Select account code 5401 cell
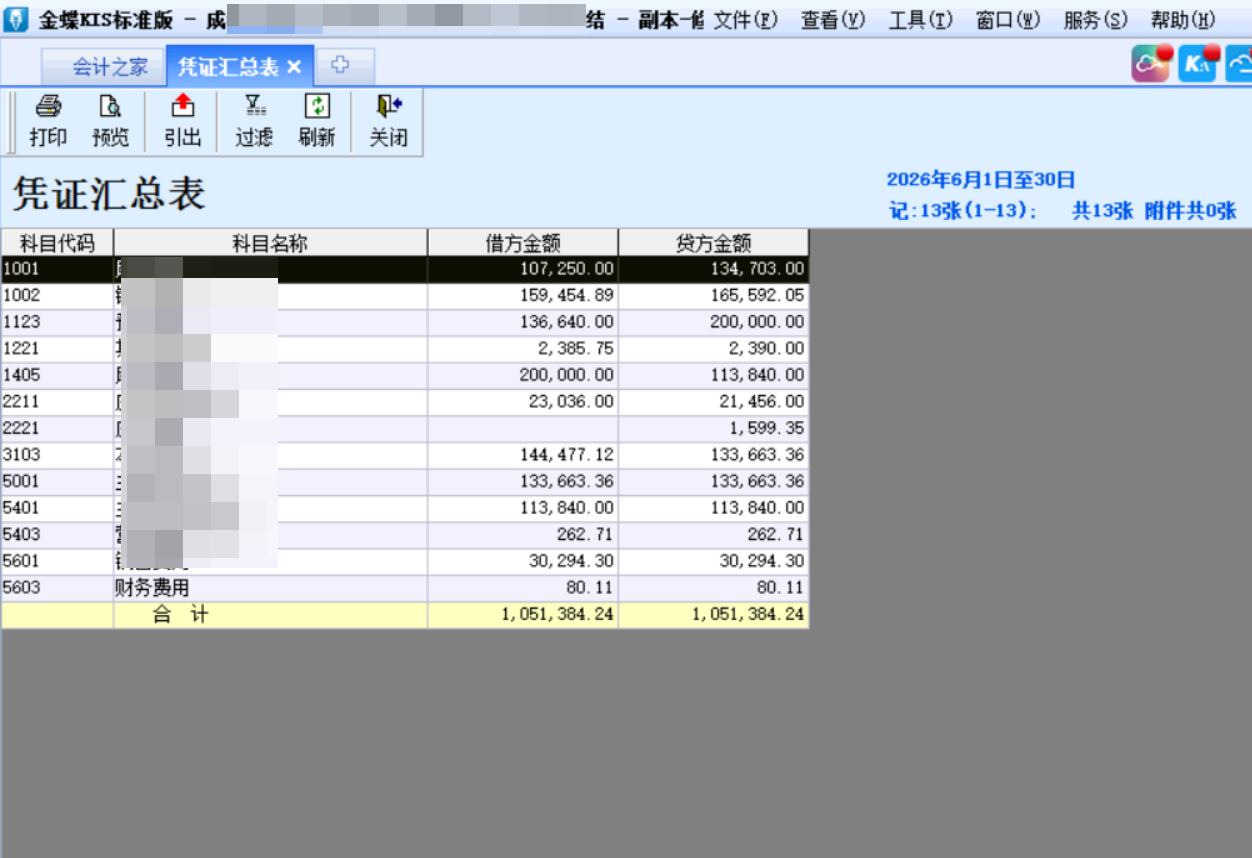The width and height of the screenshot is (1252, 858). [57, 508]
